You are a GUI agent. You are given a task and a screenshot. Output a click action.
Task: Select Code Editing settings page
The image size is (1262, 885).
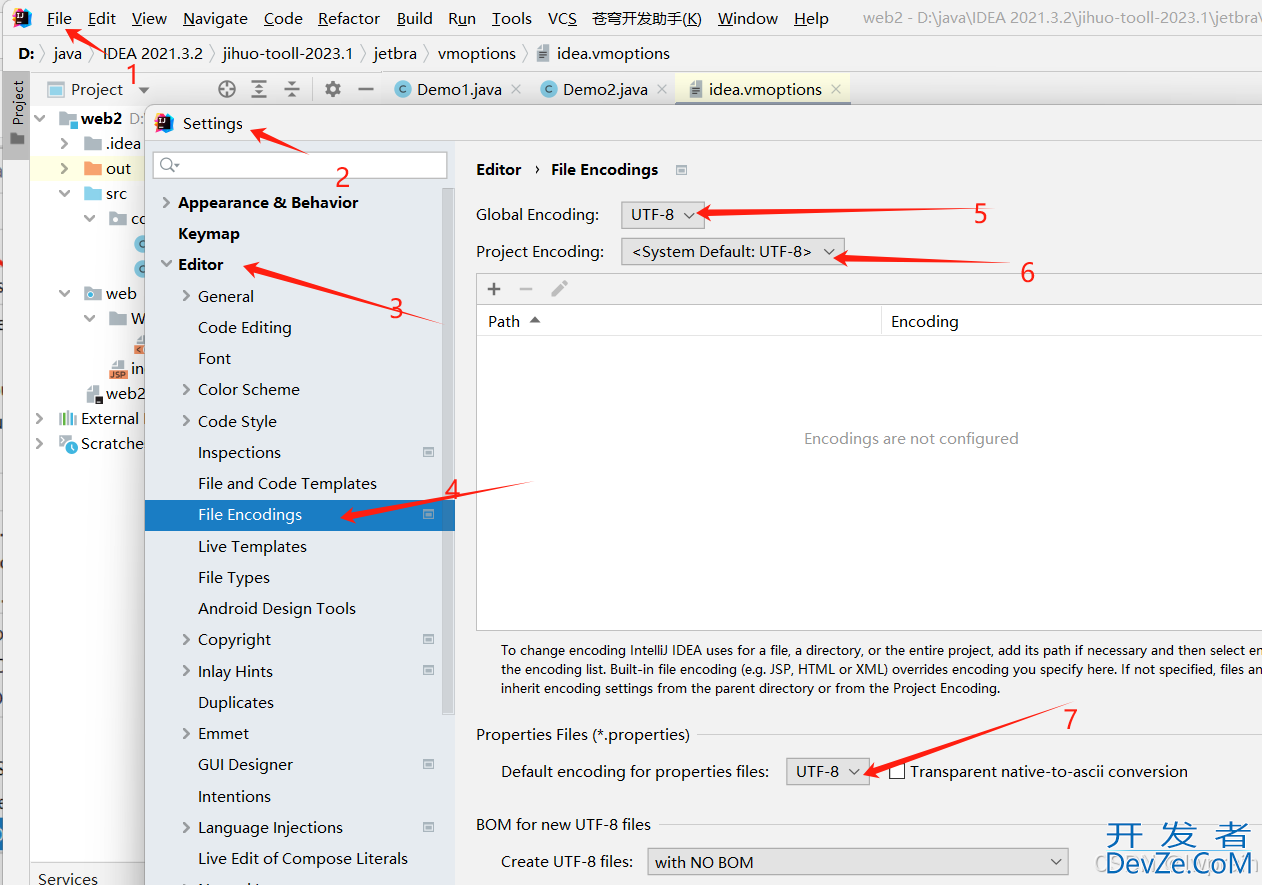[245, 327]
